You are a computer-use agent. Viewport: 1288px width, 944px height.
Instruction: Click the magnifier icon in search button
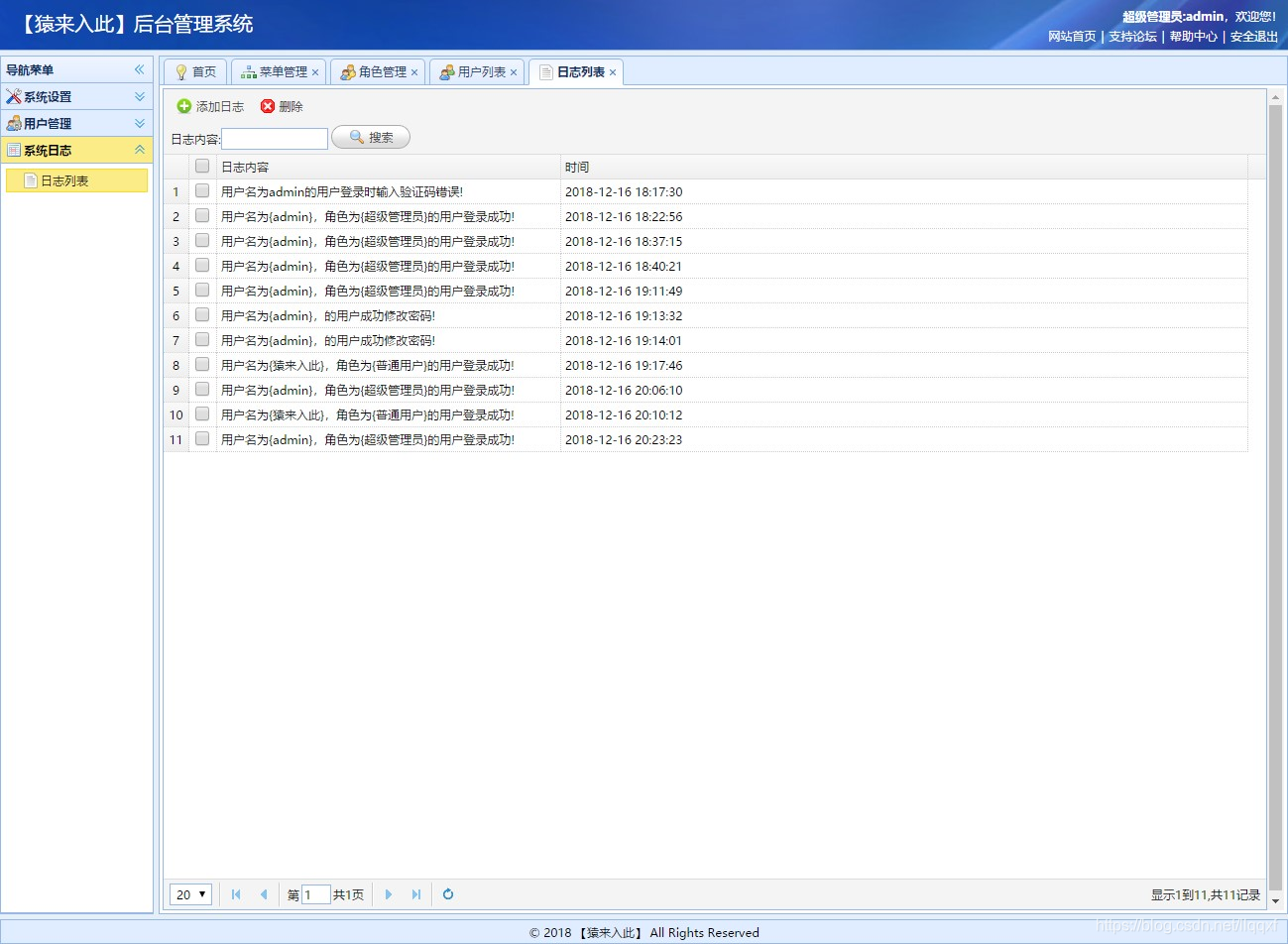[x=357, y=137]
